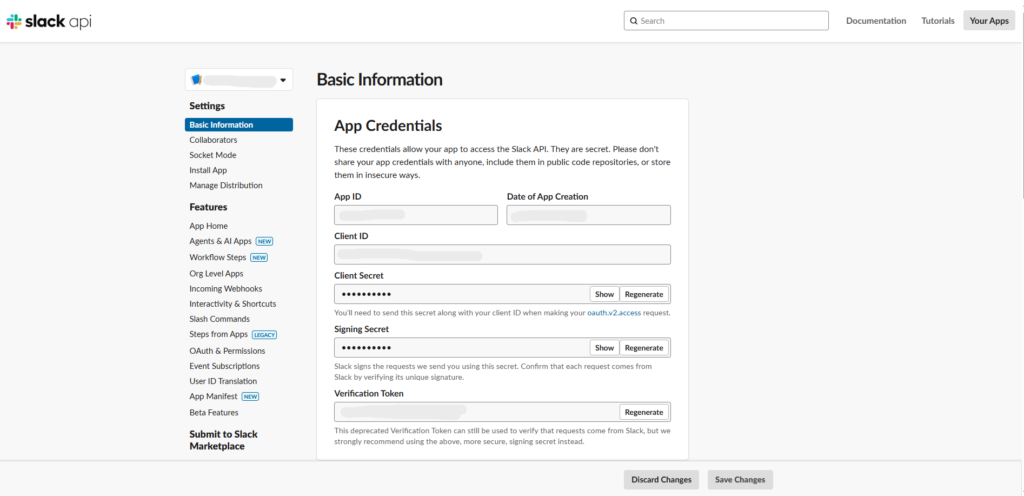Click the Discard Changes button
Viewport: 1024px width, 496px height.
point(661,480)
